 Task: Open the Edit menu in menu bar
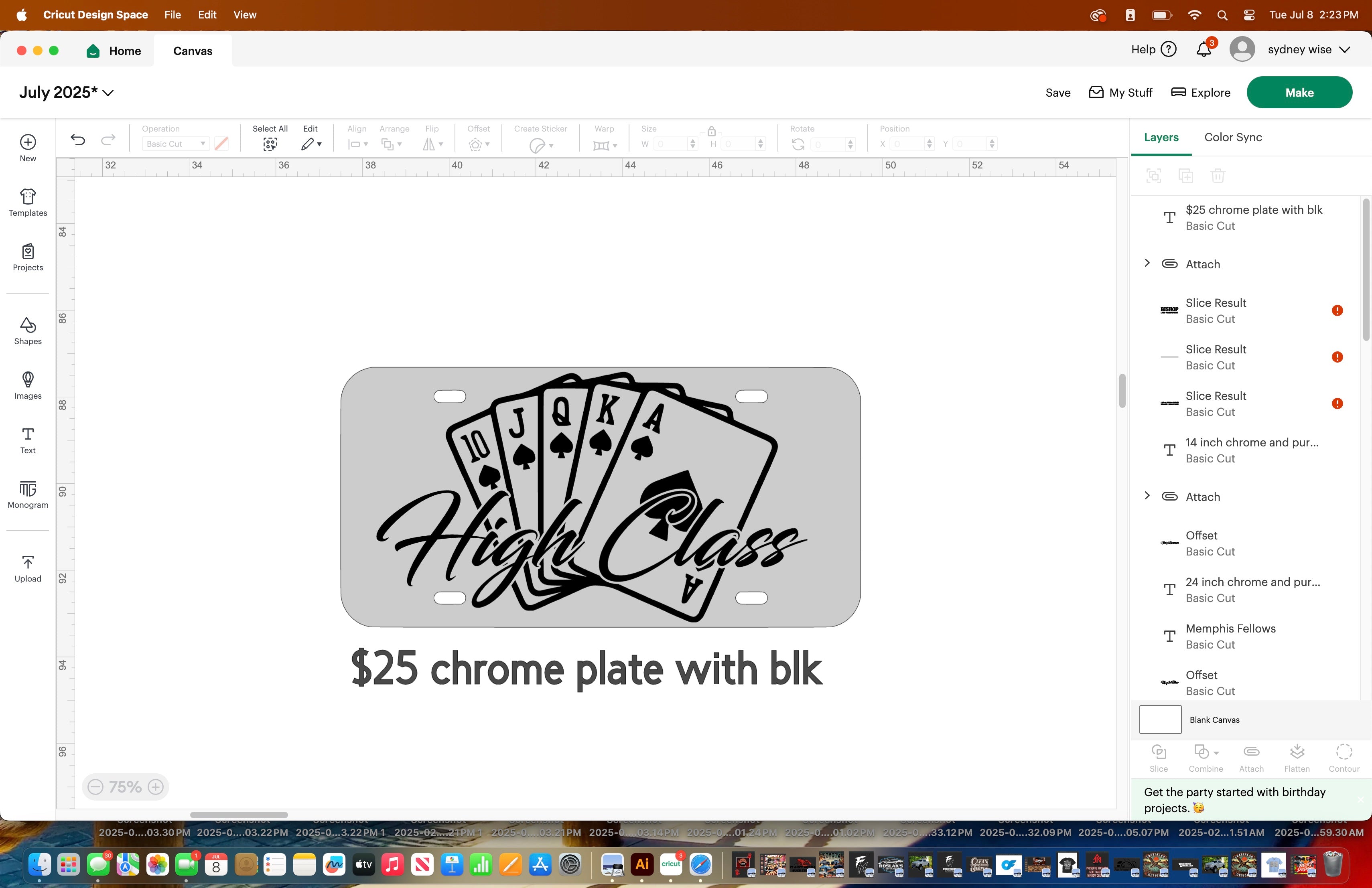click(207, 15)
